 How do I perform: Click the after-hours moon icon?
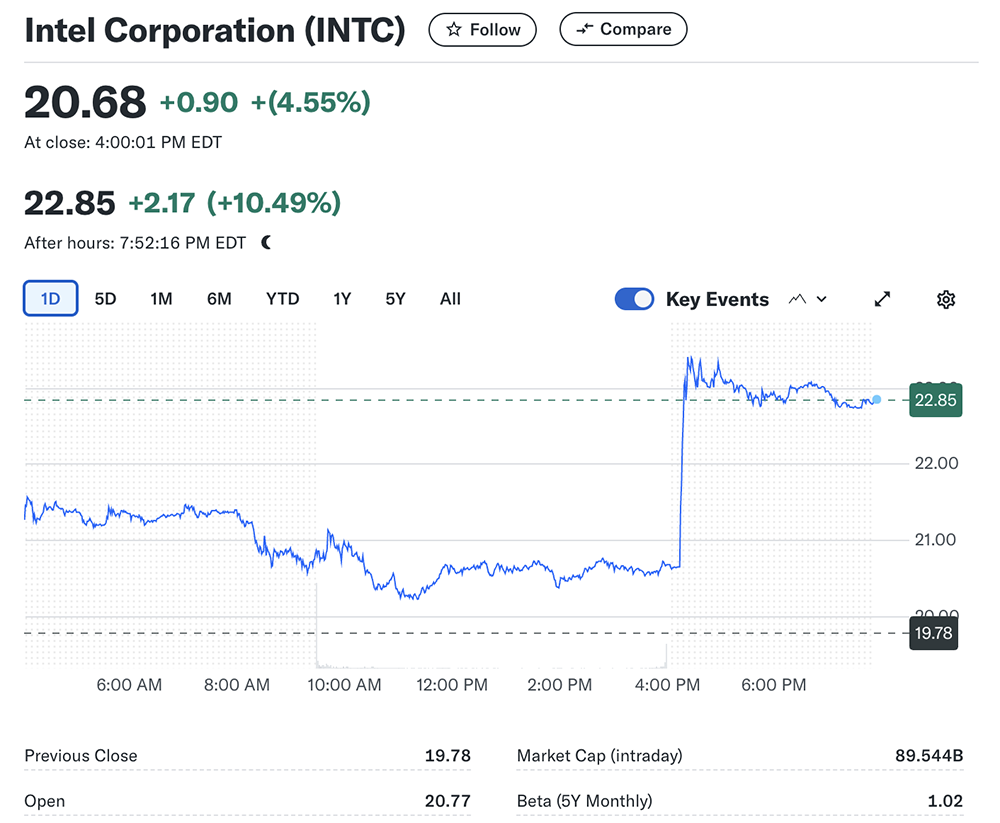point(266,242)
